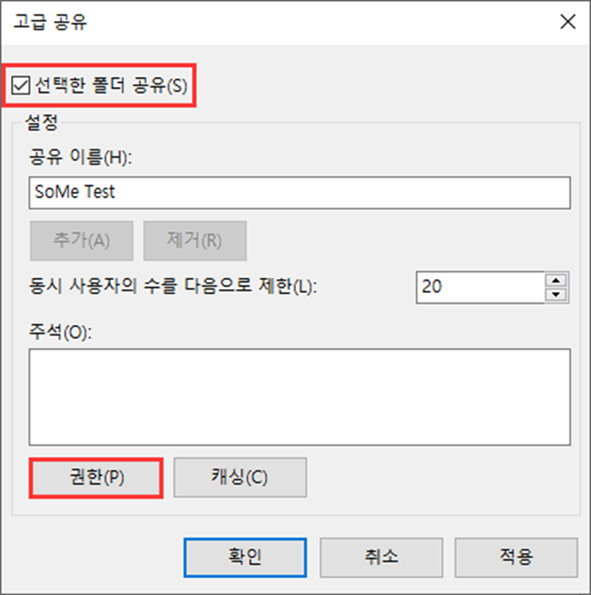Viewport: 591px width, 595px height.
Task: Focus the 공유 이름 field containing SoMe Test
Action: 299,192
